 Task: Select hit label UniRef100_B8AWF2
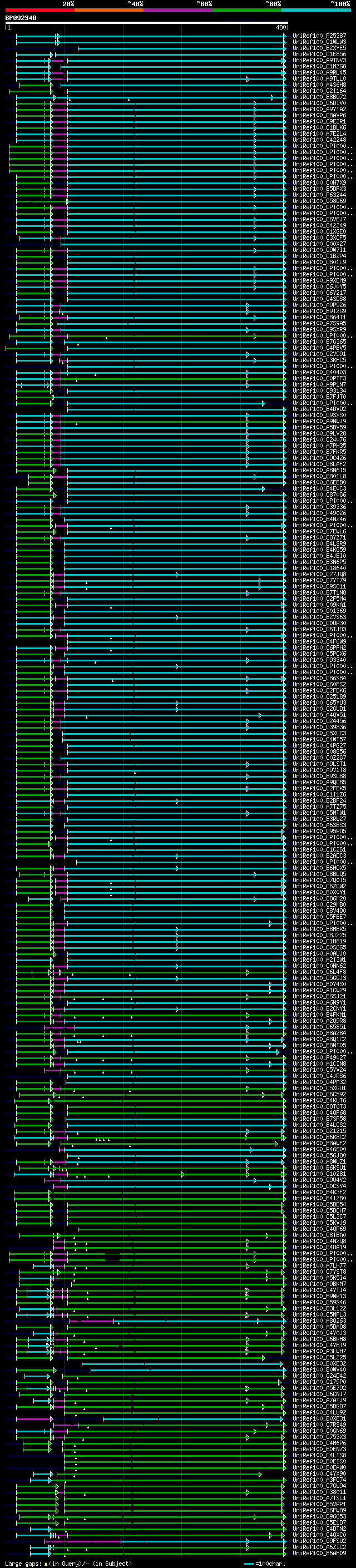tap(319, 1143)
